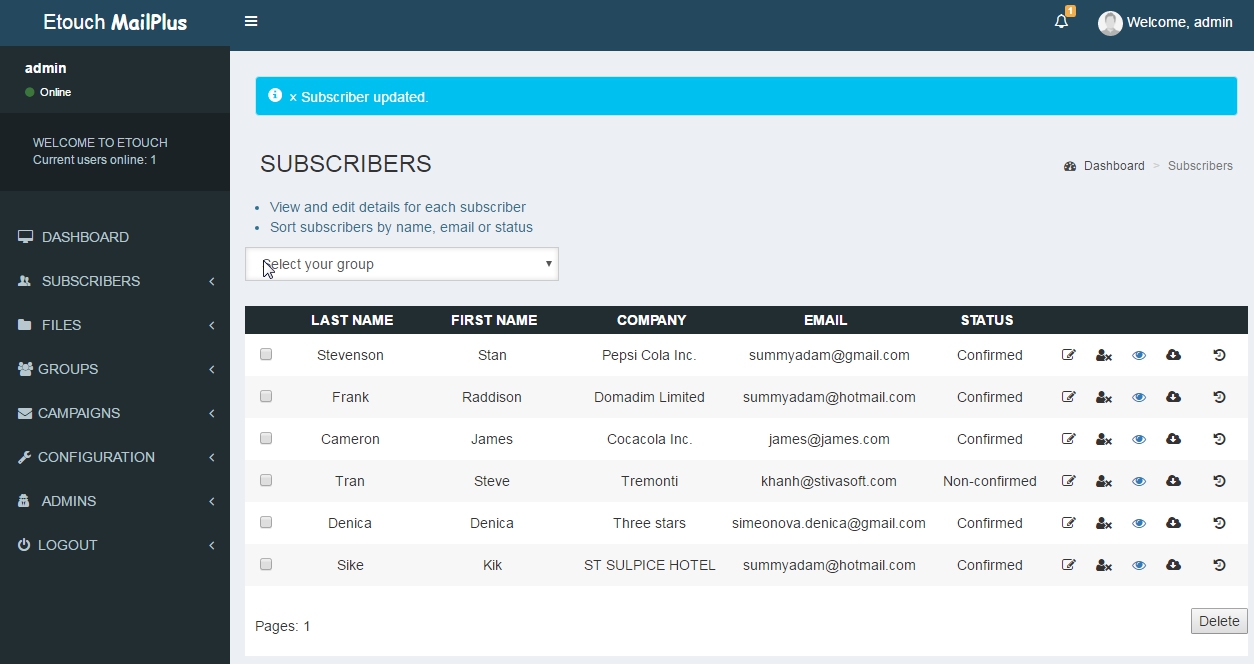Open Configuration sidebar menu item

(x=115, y=457)
